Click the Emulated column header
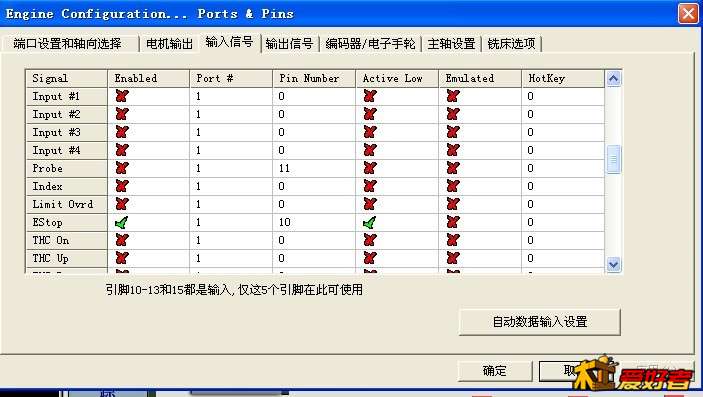This screenshot has height=397, width=703. (480, 79)
